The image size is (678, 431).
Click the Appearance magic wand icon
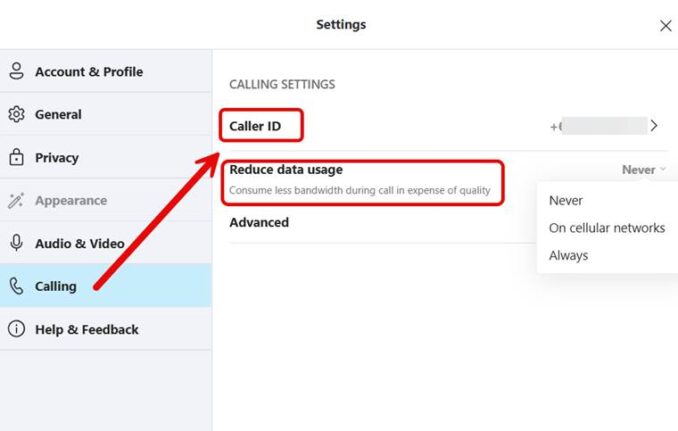[16, 200]
